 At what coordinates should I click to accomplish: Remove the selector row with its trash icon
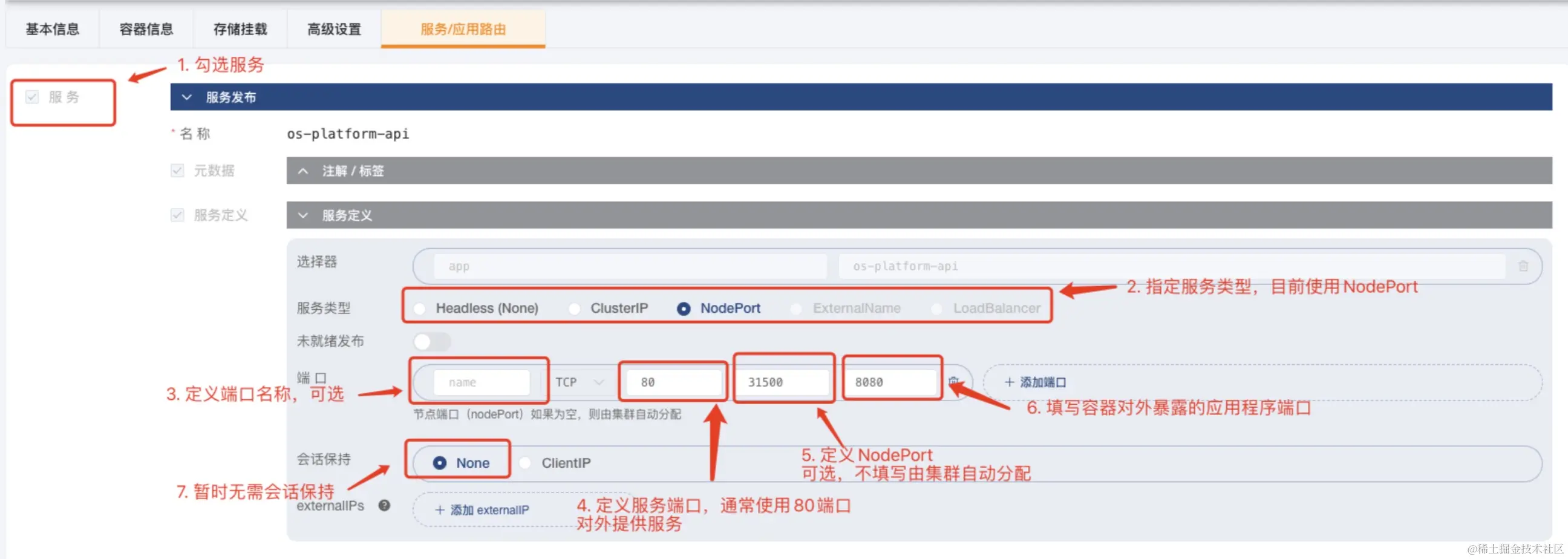1524,266
